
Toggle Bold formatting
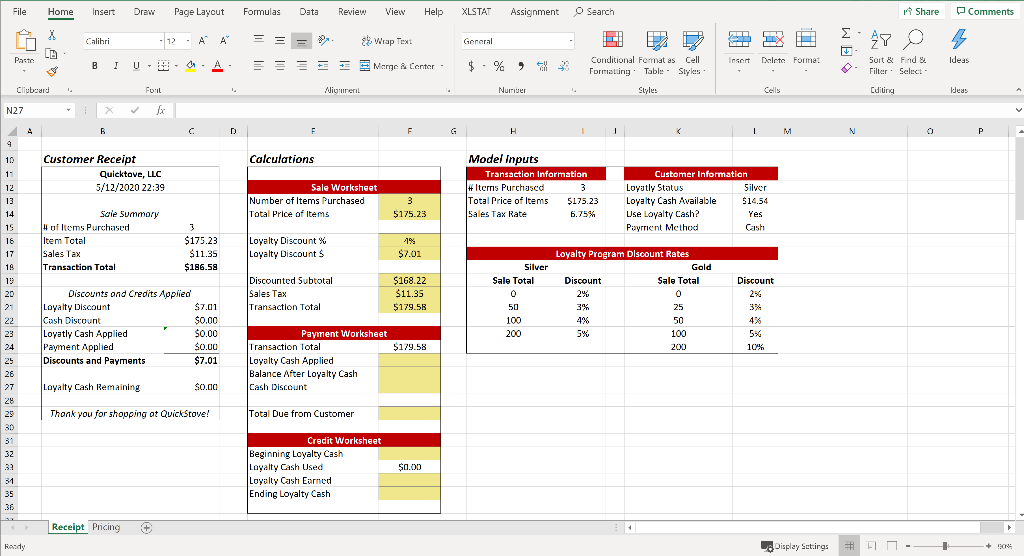95,65
